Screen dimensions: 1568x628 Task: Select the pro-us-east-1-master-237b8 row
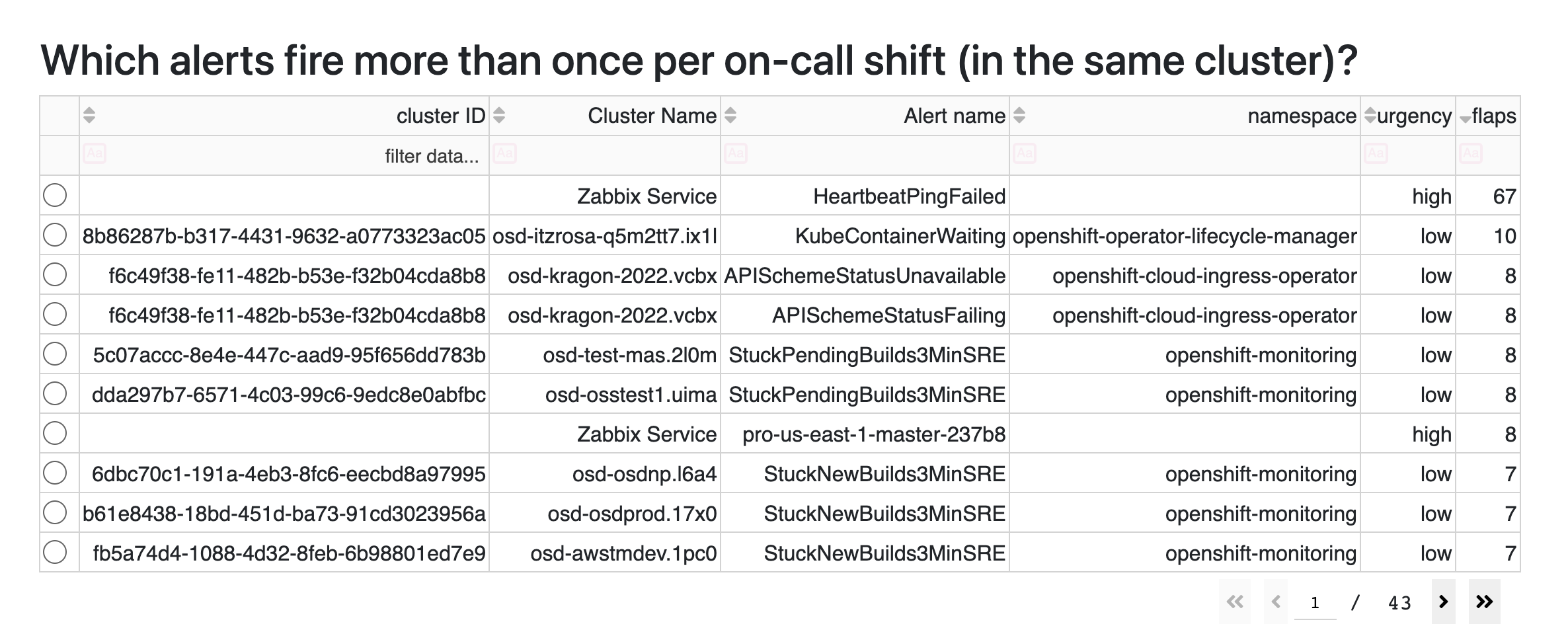click(55, 433)
